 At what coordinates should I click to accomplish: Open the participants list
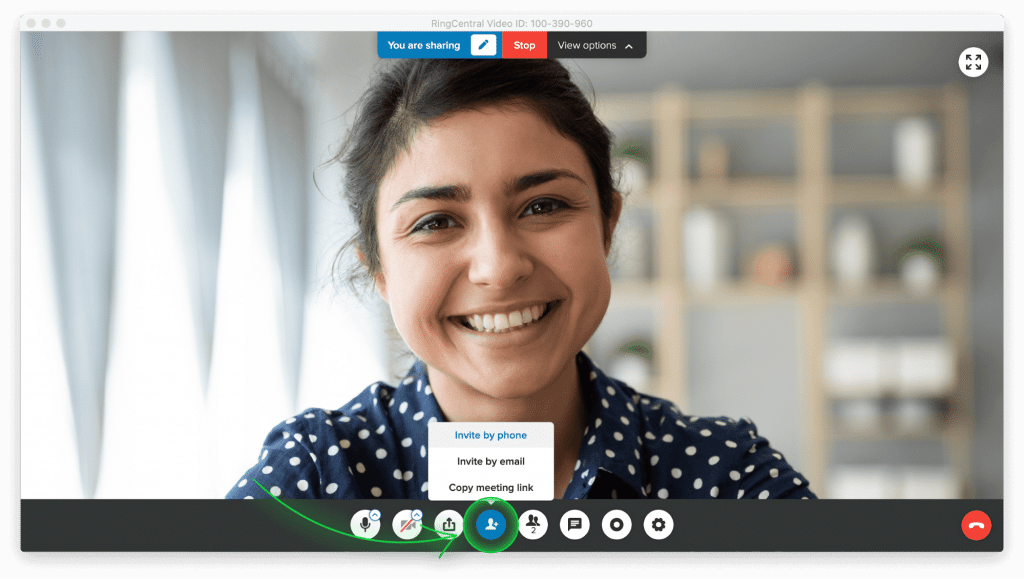[533, 524]
